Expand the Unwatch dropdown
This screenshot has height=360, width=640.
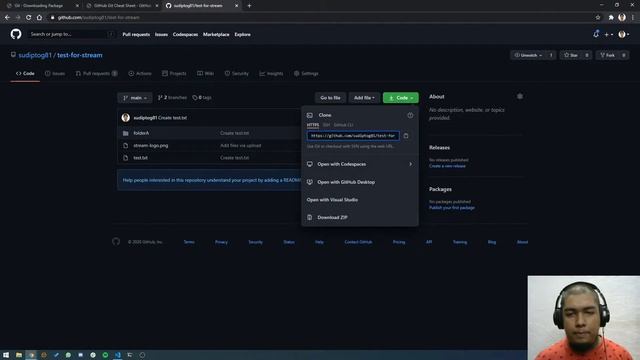528,55
